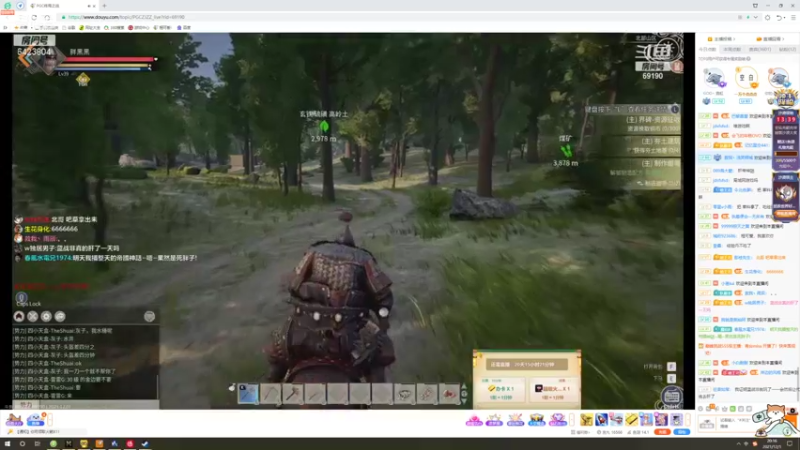Click the hotbar page up arrow

coord(464,386)
